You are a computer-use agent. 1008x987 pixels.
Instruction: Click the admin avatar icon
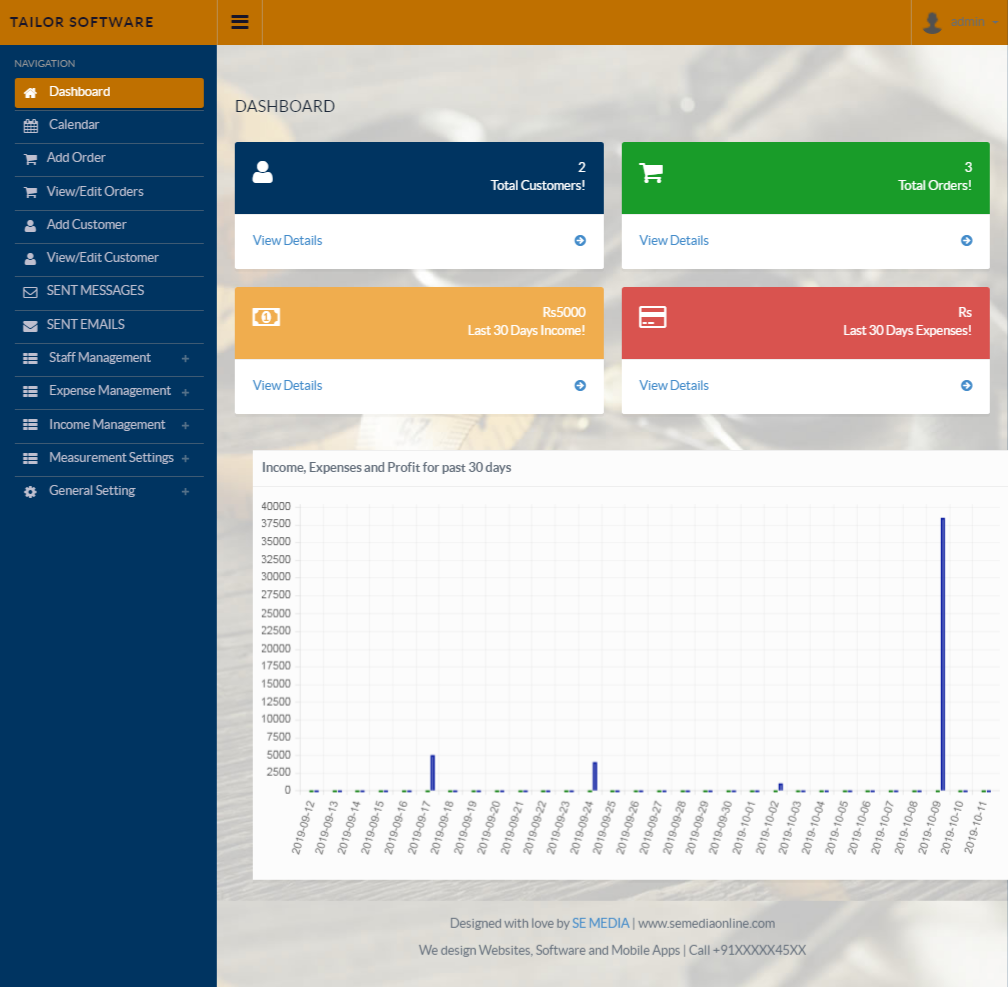point(932,22)
